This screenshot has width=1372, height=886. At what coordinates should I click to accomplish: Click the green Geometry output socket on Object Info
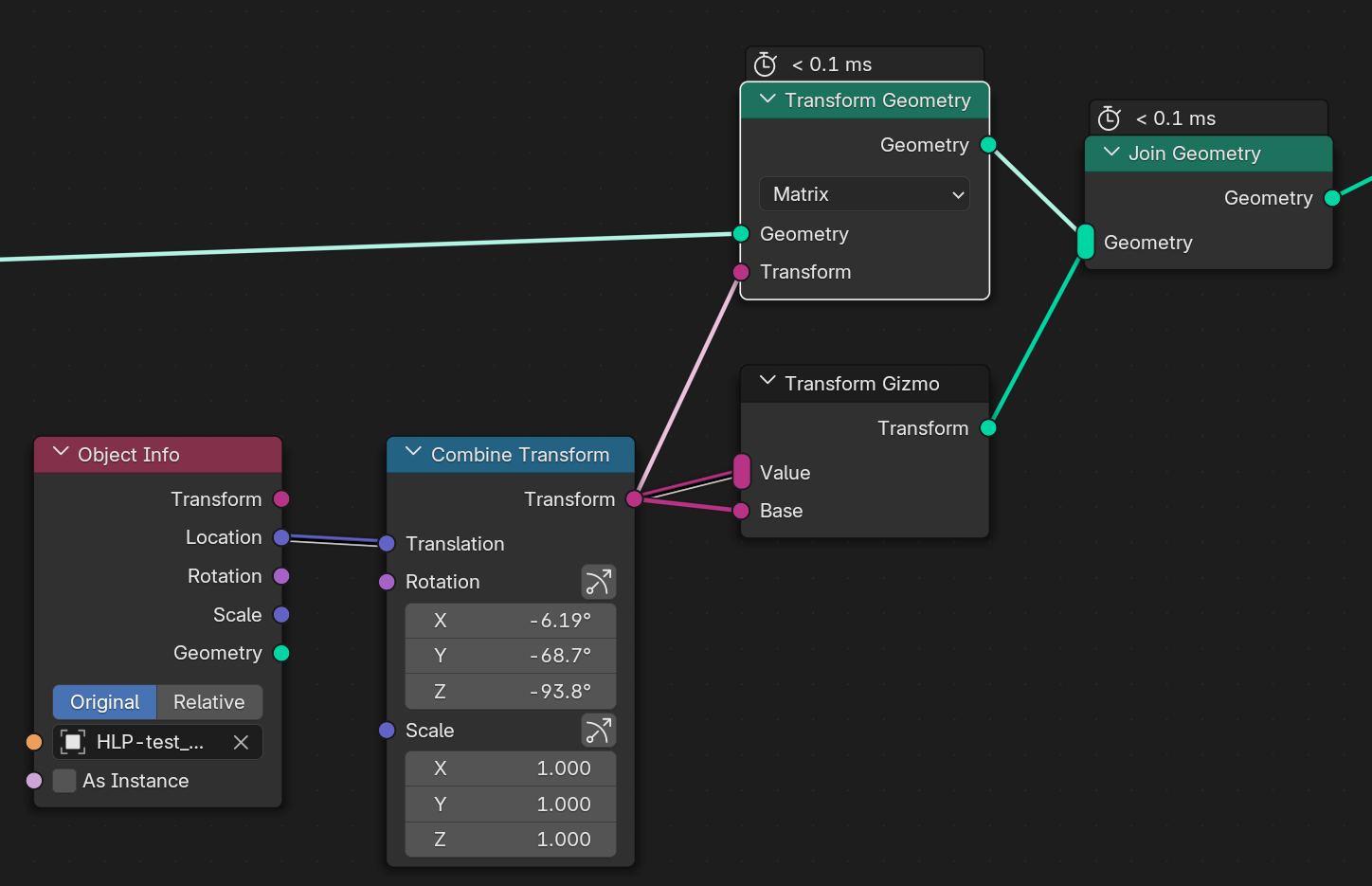281,653
